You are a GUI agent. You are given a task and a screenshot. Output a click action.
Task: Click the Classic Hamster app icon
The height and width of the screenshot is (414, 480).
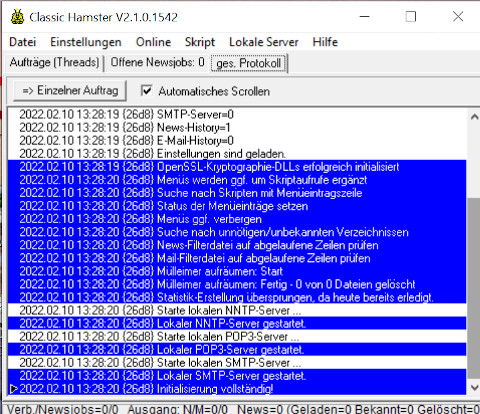pyautogui.click(x=17, y=17)
